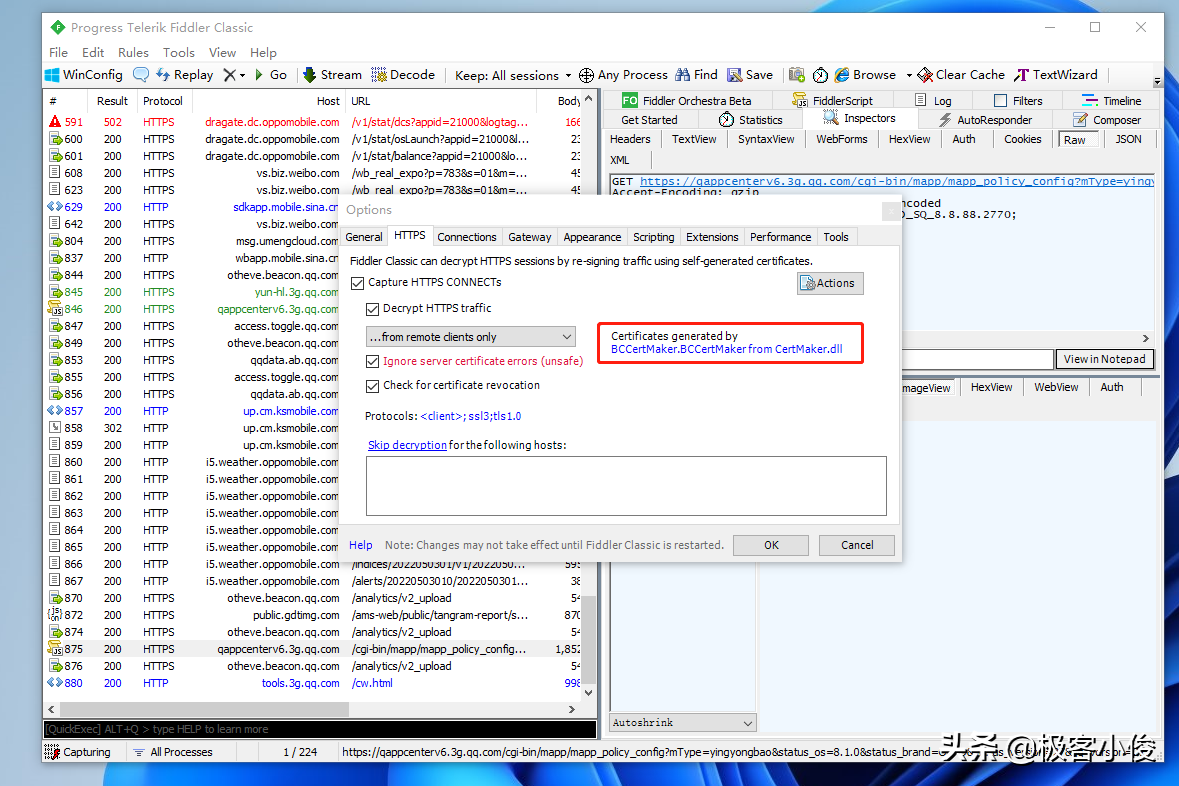Click the Stream mode toolbar button

pos(332,75)
